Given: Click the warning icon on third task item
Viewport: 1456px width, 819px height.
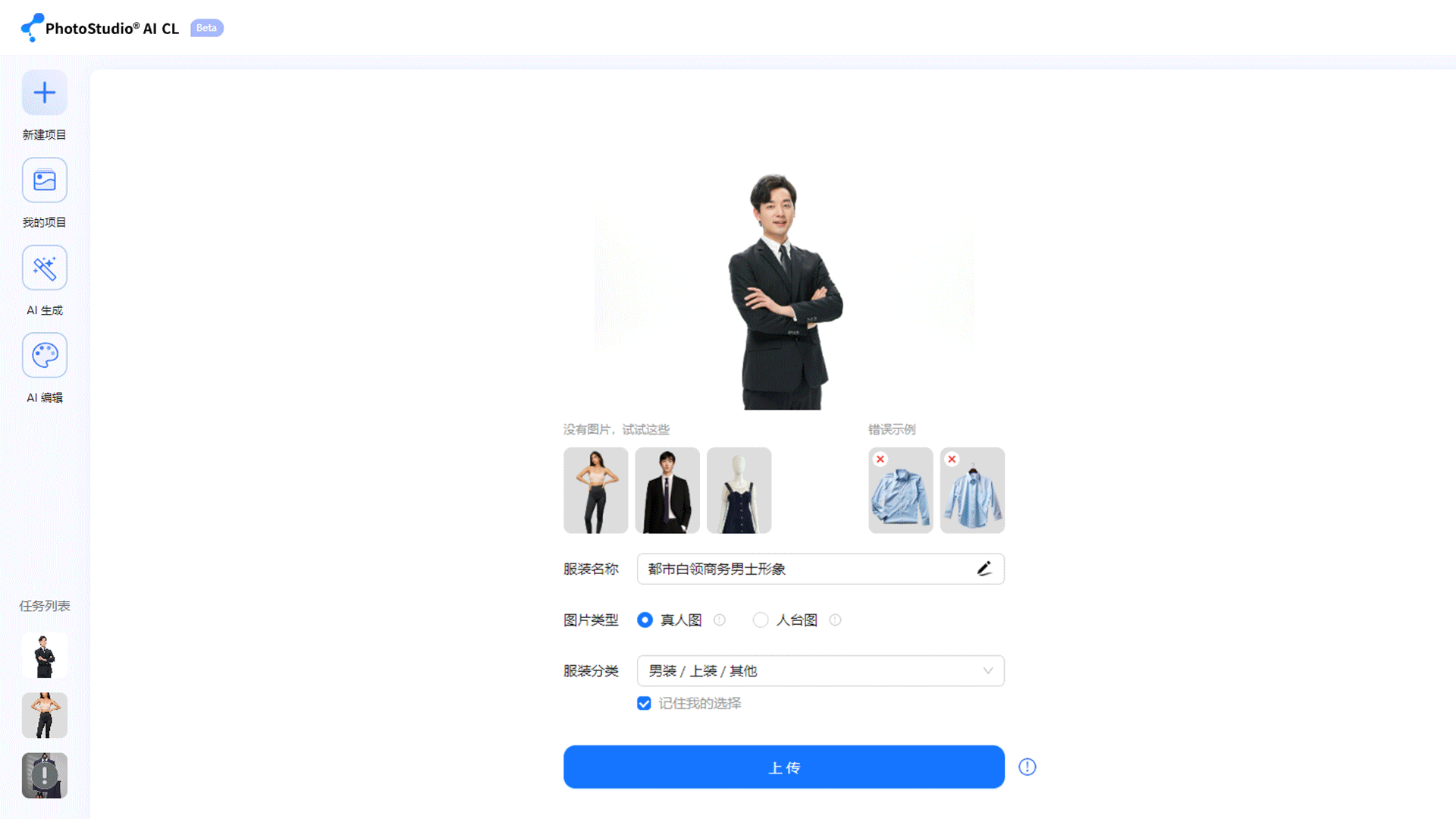Looking at the screenshot, I should pyautogui.click(x=45, y=774).
